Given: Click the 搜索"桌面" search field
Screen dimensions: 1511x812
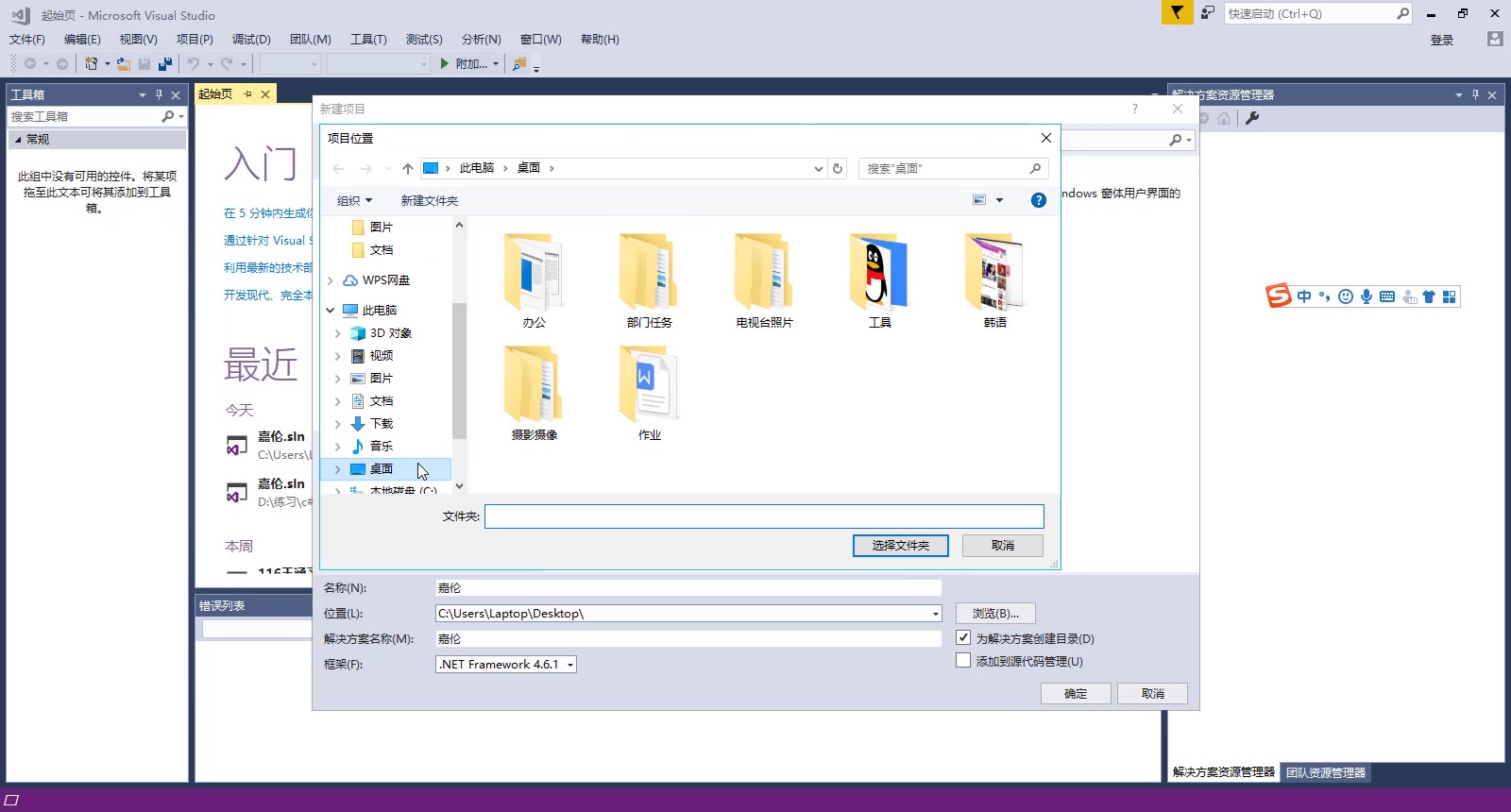Looking at the screenshot, I should tap(954, 168).
